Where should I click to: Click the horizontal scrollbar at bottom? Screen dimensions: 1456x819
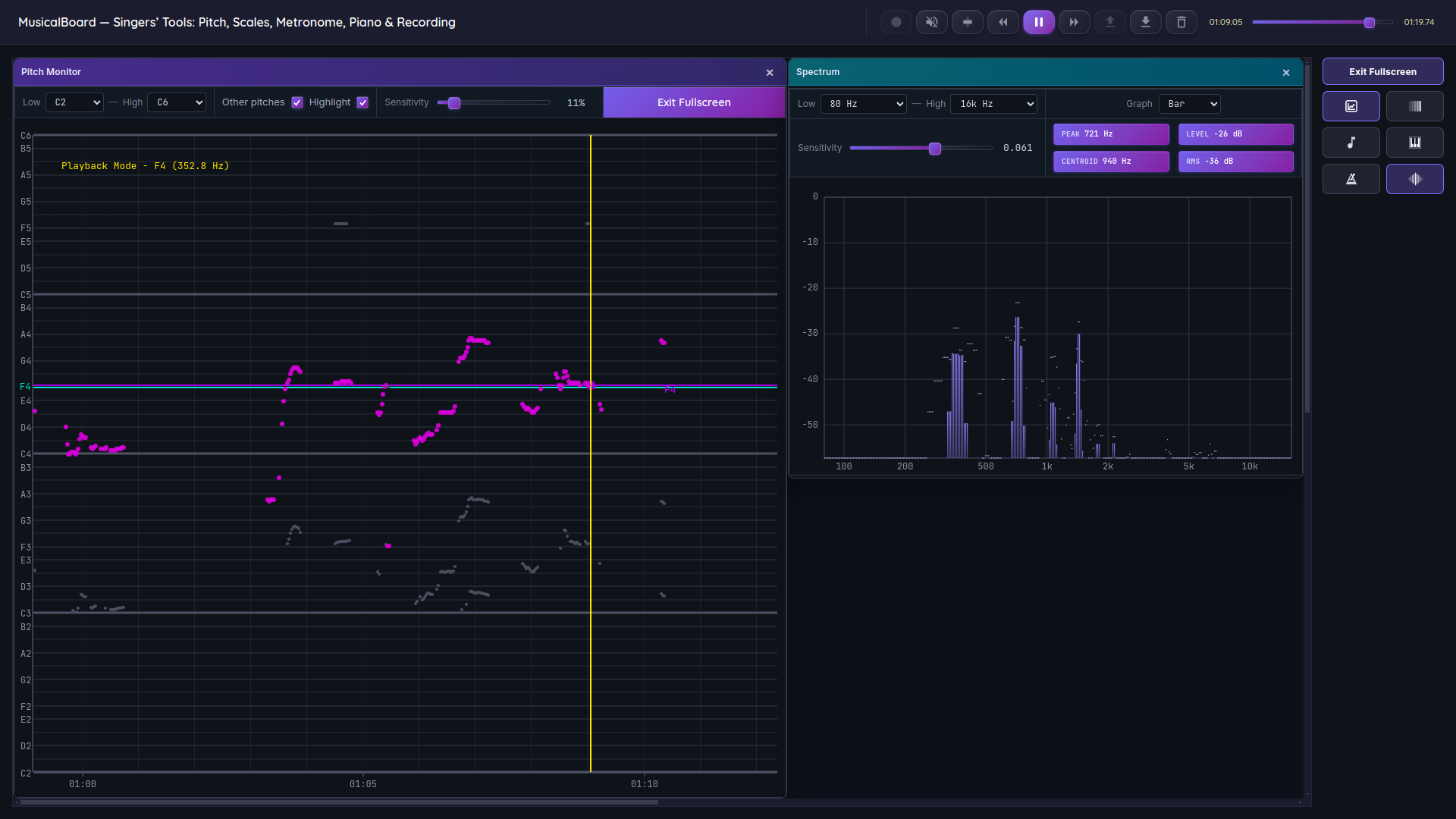click(x=339, y=802)
